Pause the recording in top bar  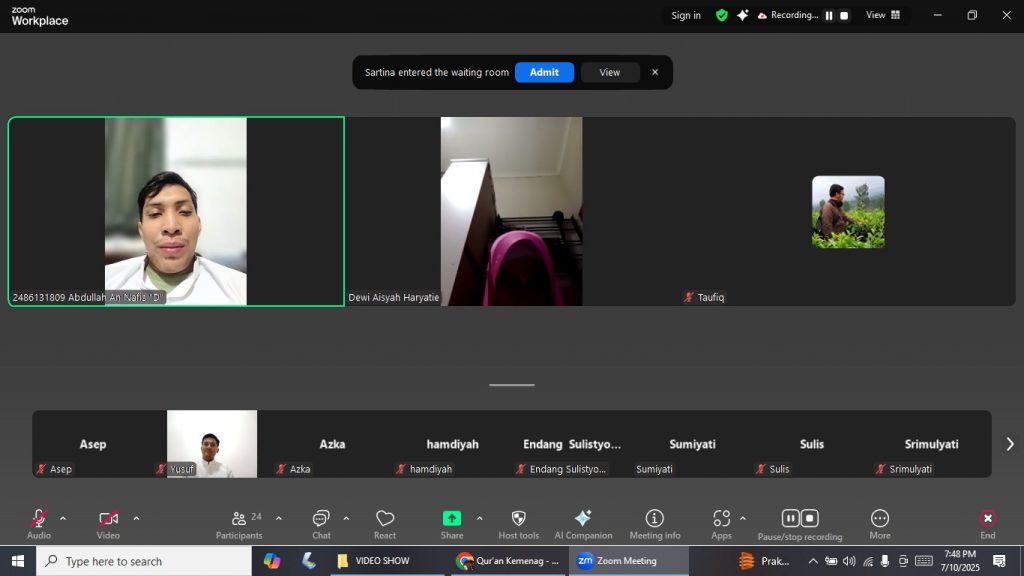pyautogui.click(x=828, y=16)
